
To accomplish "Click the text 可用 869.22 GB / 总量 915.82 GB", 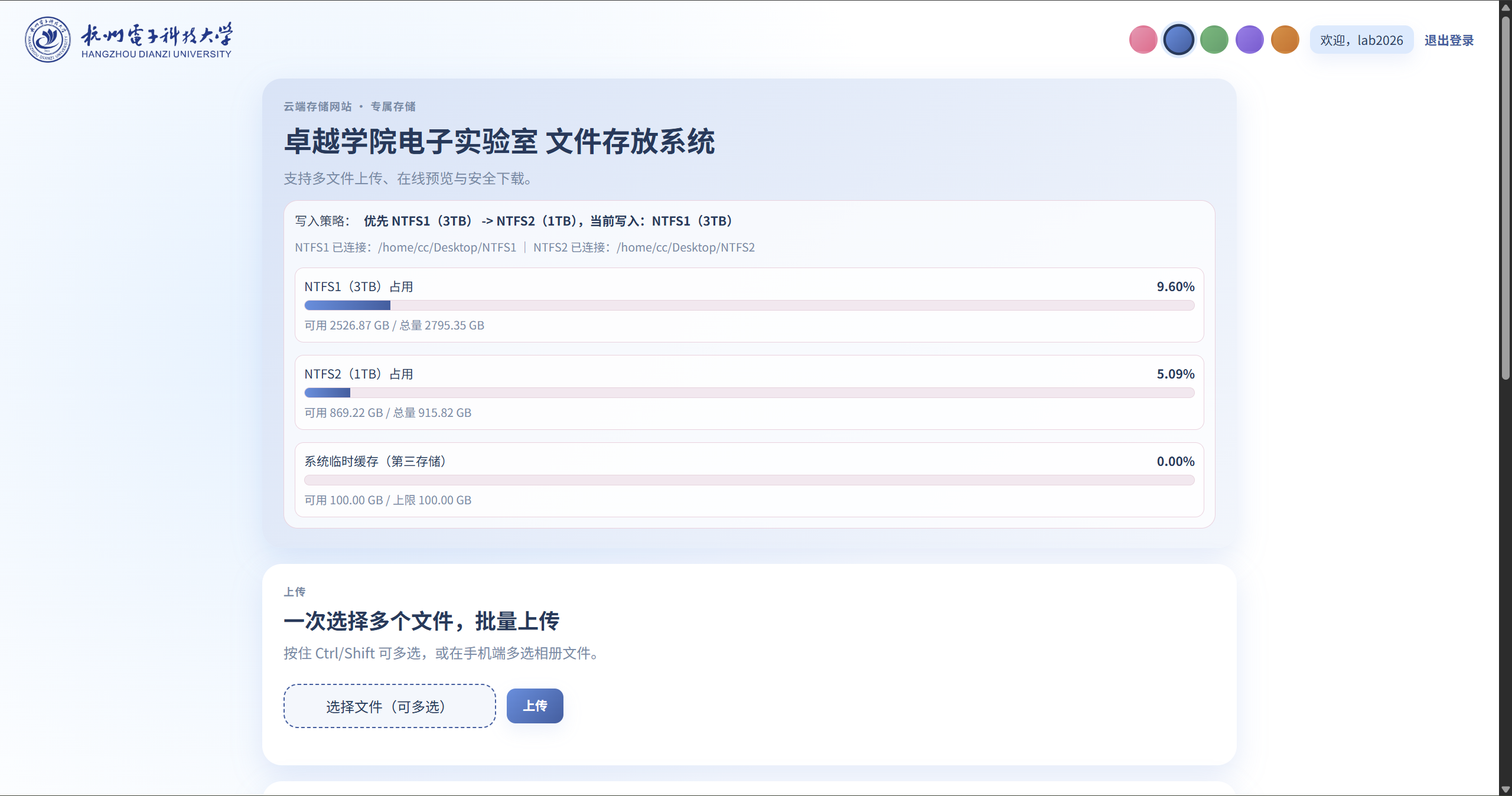I will (x=387, y=413).
